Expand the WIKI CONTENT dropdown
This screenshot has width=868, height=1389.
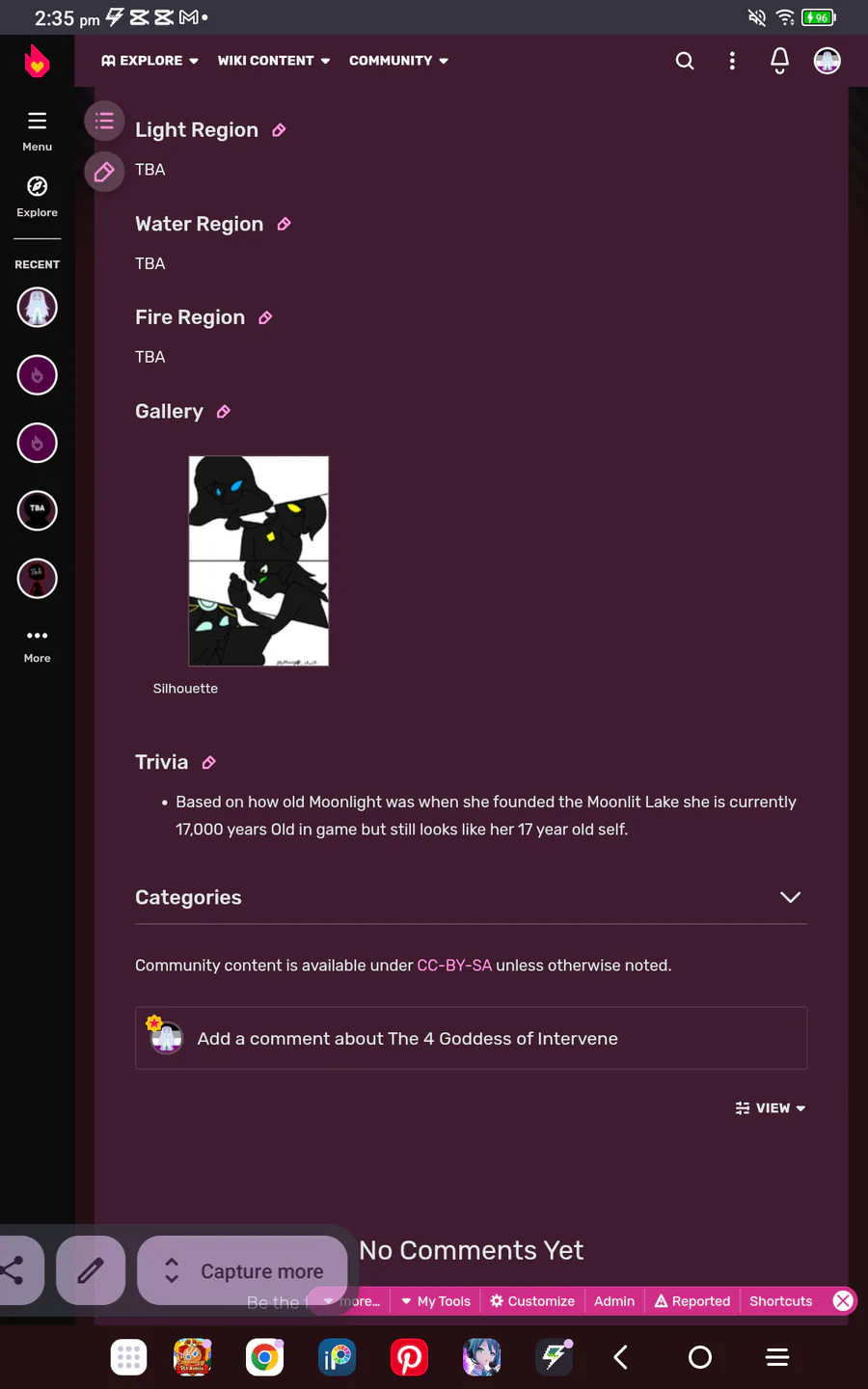coord(274,61)
